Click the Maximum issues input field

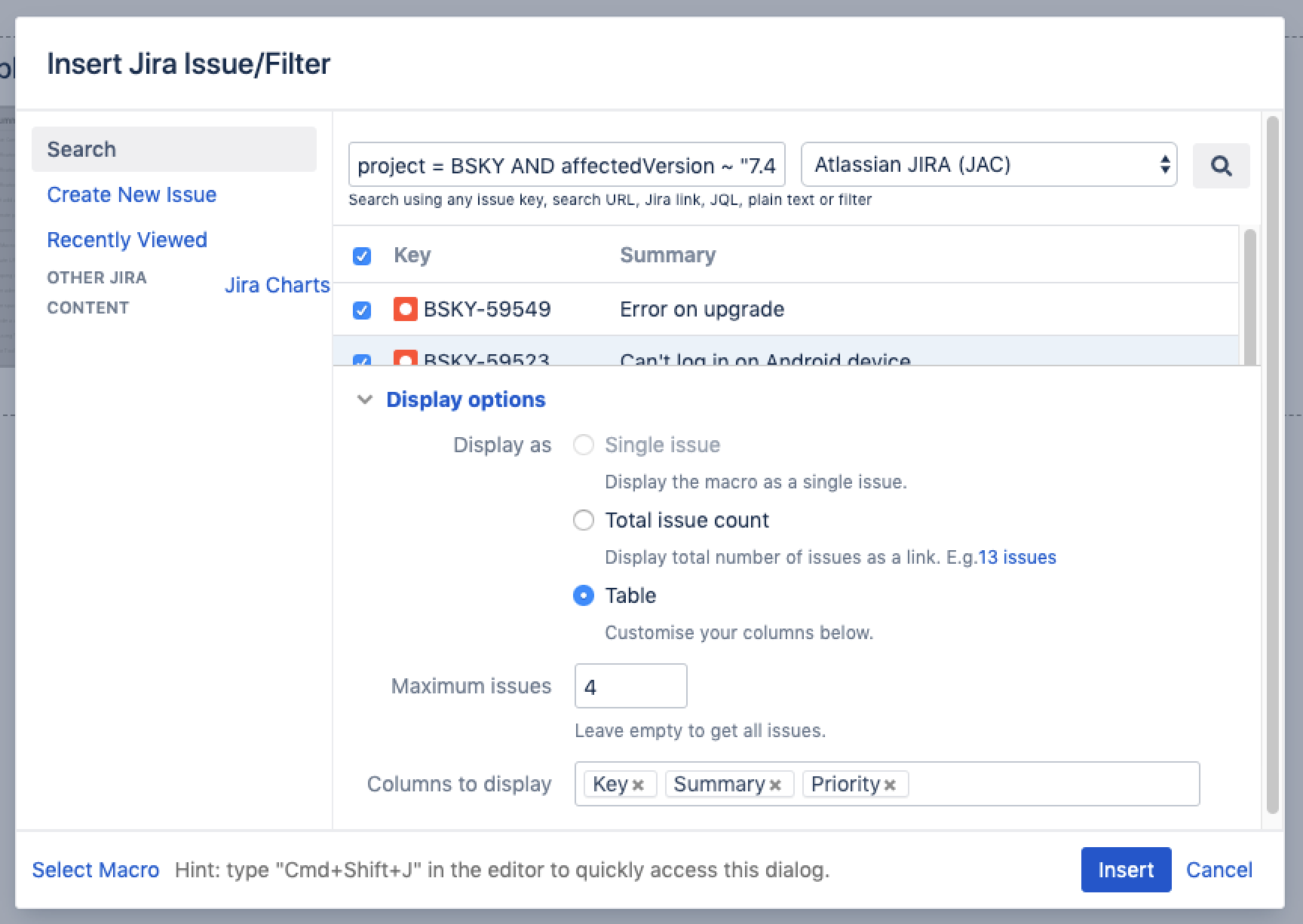(x=630, y=686)
